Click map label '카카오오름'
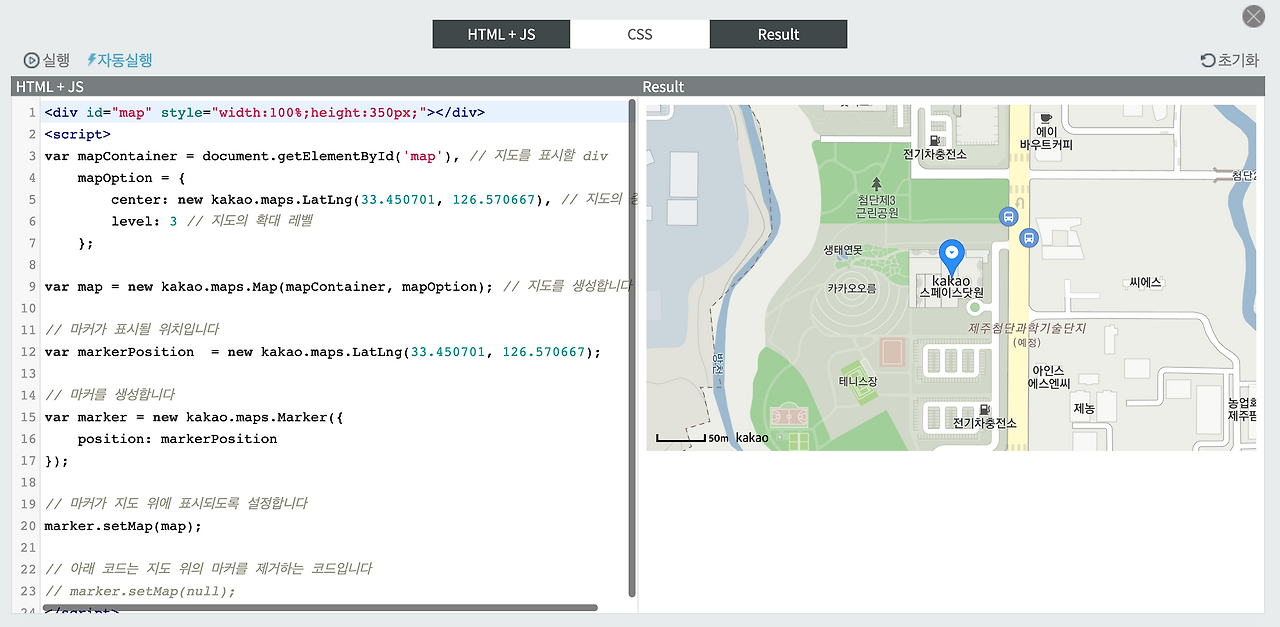1280x627 pixels. click(851, 288)
